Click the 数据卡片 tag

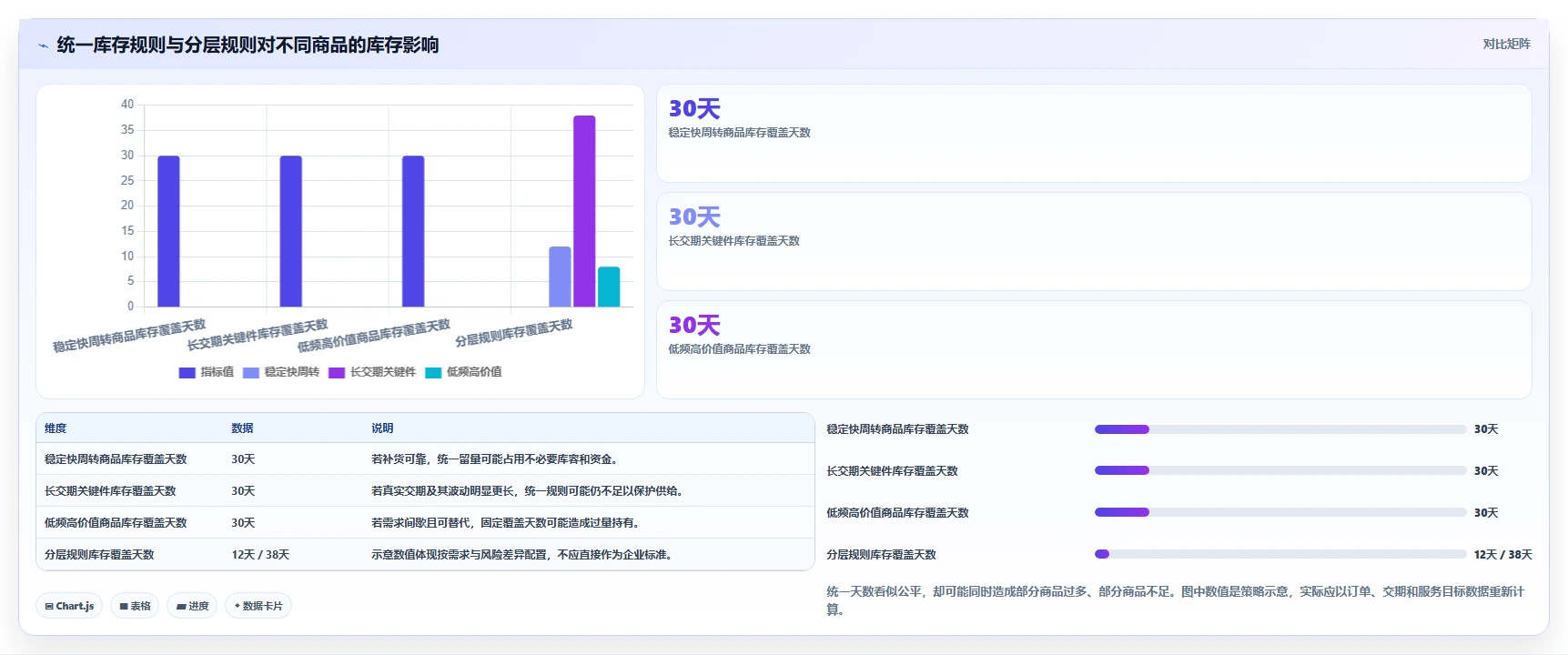258,606
